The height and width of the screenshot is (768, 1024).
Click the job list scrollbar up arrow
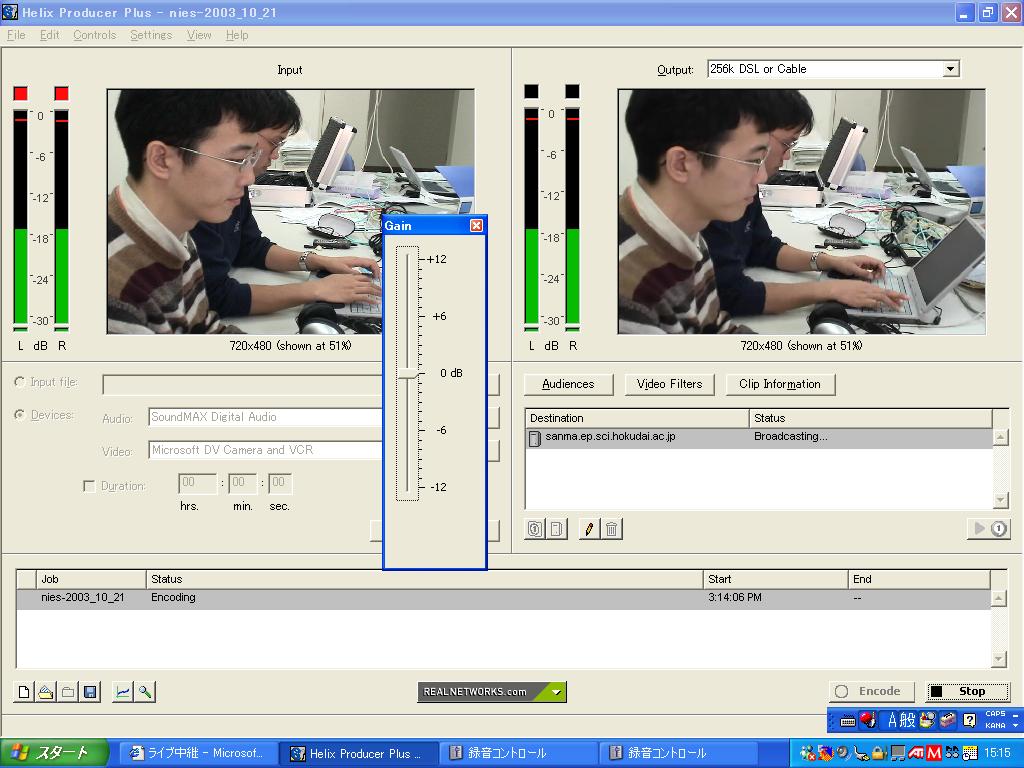coord(999,598)
